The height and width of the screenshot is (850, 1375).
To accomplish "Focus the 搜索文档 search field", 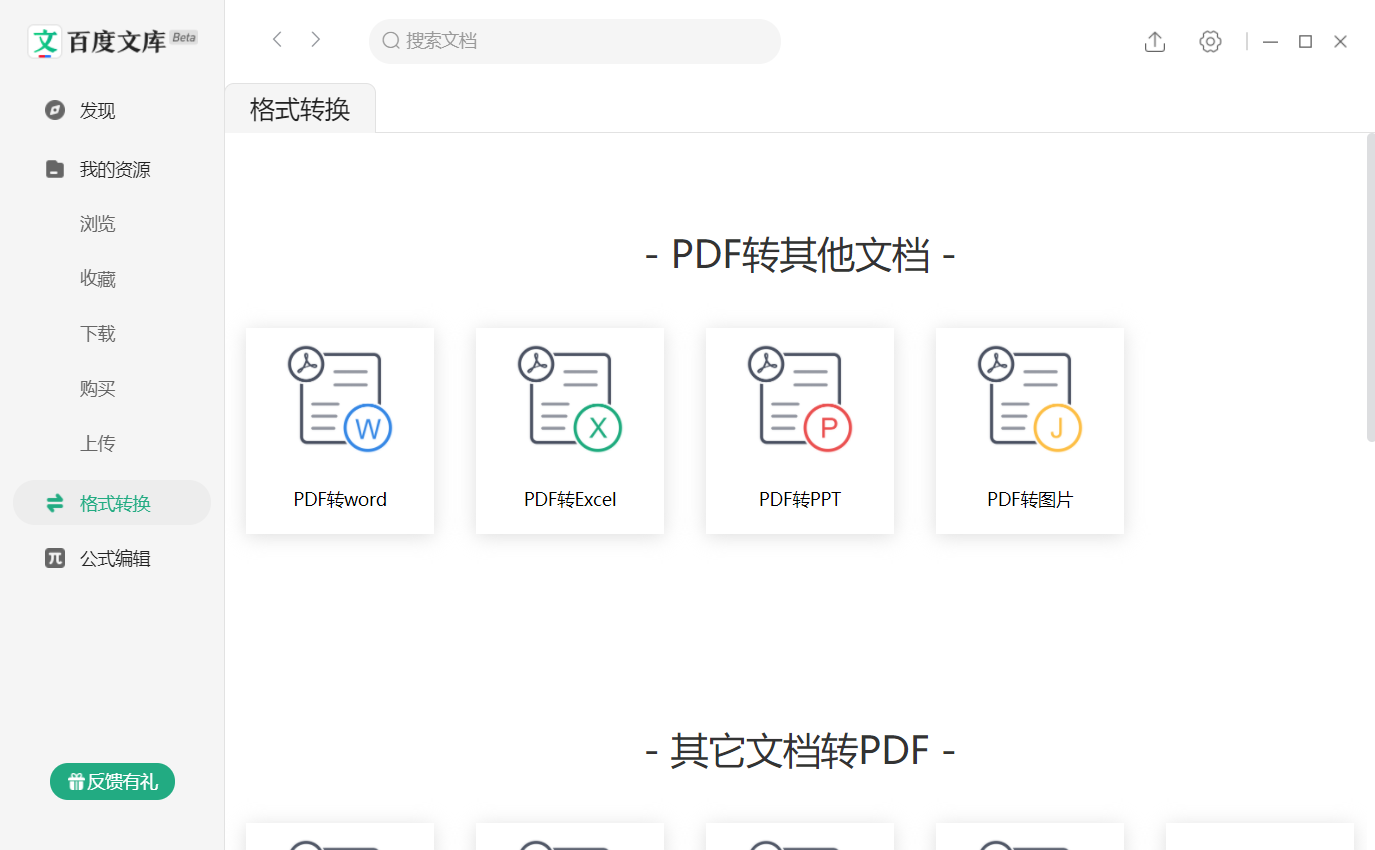I will tap(575, 41).
